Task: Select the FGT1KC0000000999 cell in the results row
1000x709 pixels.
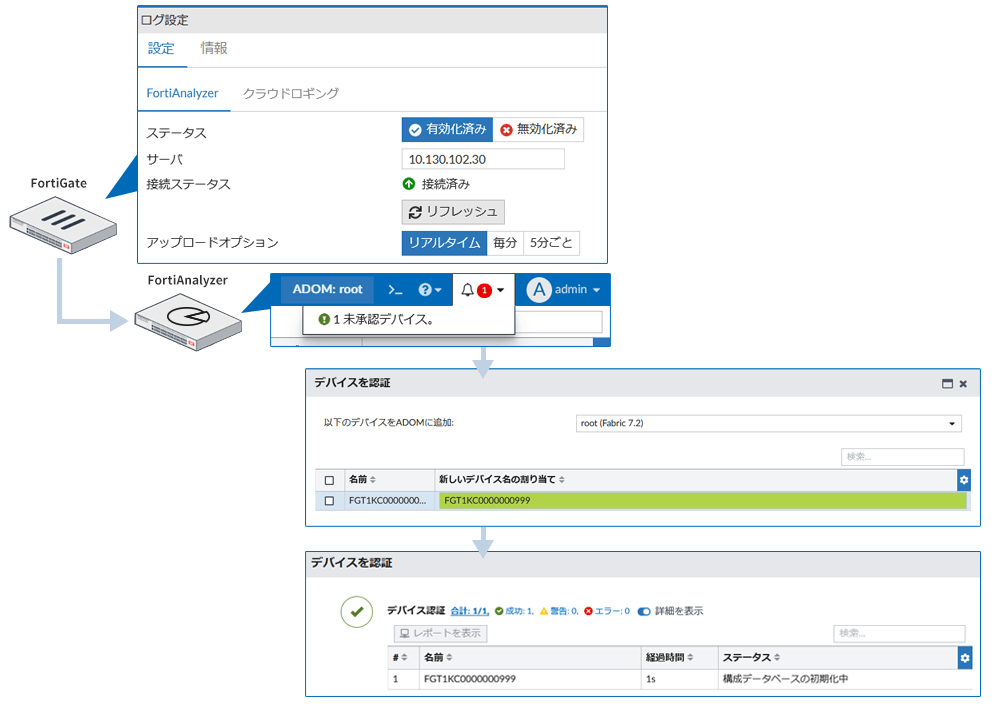Action: [x=469, y=679]
